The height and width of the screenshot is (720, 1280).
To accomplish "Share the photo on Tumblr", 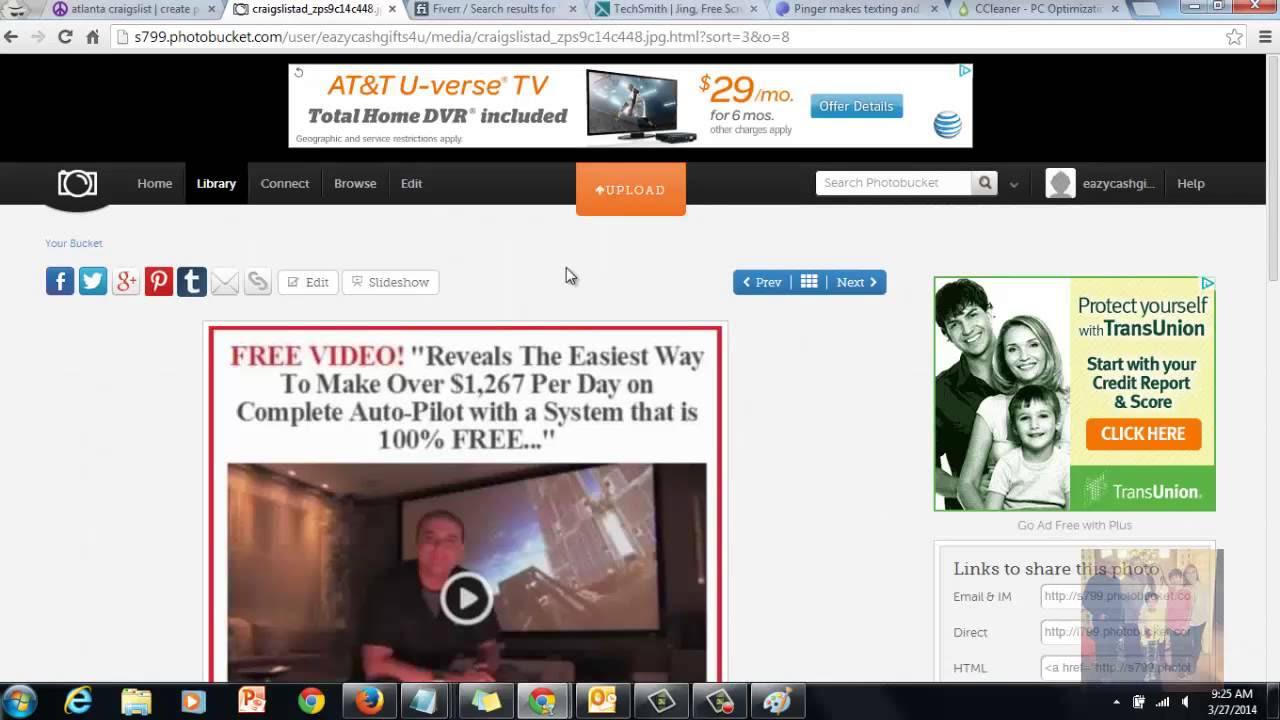I will click(x=192, y=281).
